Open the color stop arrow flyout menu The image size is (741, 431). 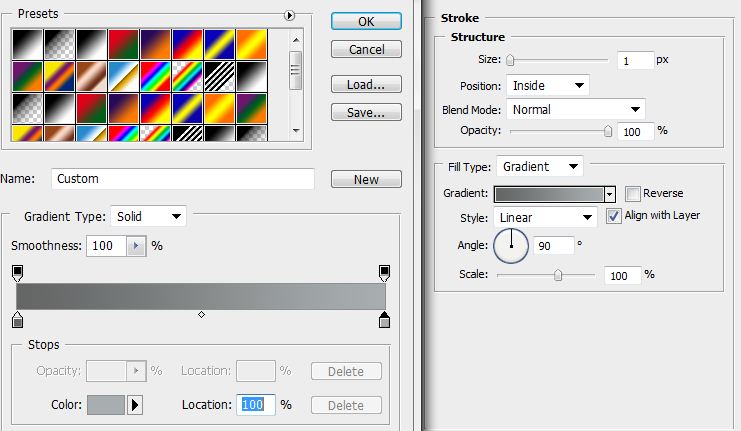click(x=135, y=405)
